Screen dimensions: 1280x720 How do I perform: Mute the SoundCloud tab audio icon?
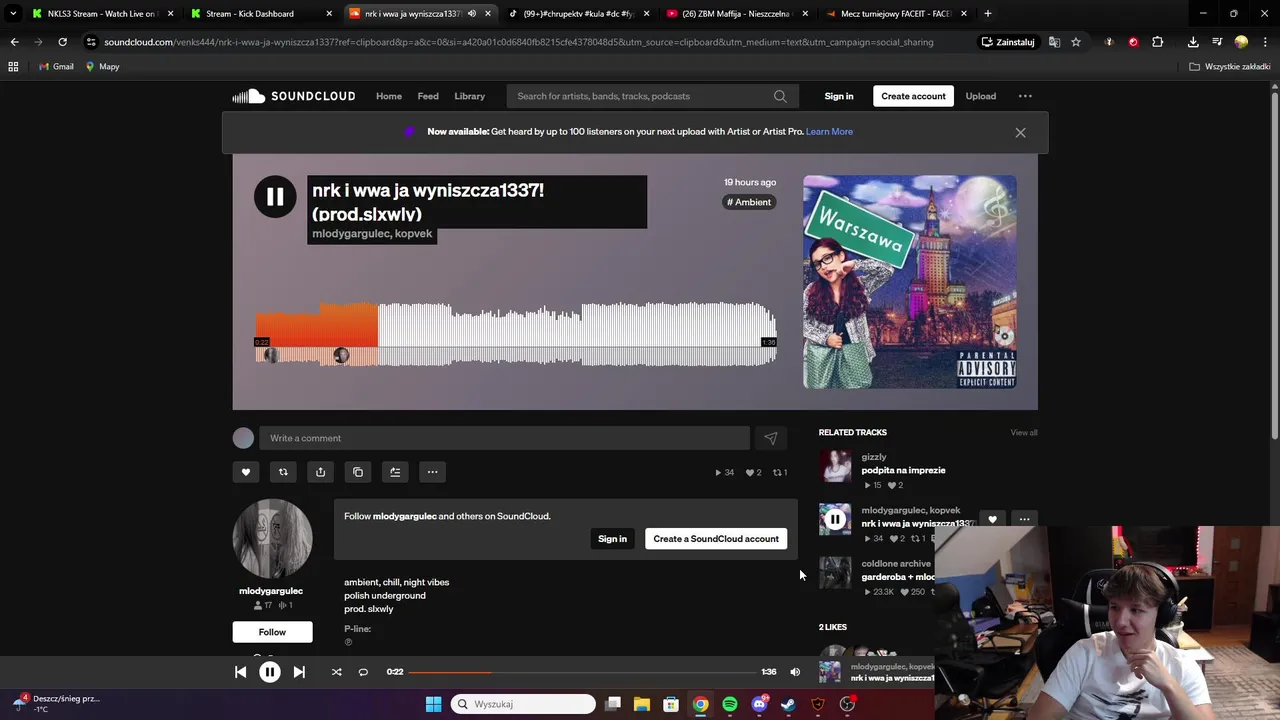tap(471, 14)
